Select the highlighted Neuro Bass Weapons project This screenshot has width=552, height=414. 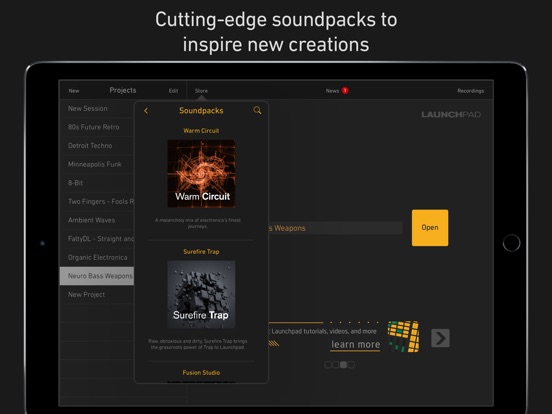click(97, 276)
